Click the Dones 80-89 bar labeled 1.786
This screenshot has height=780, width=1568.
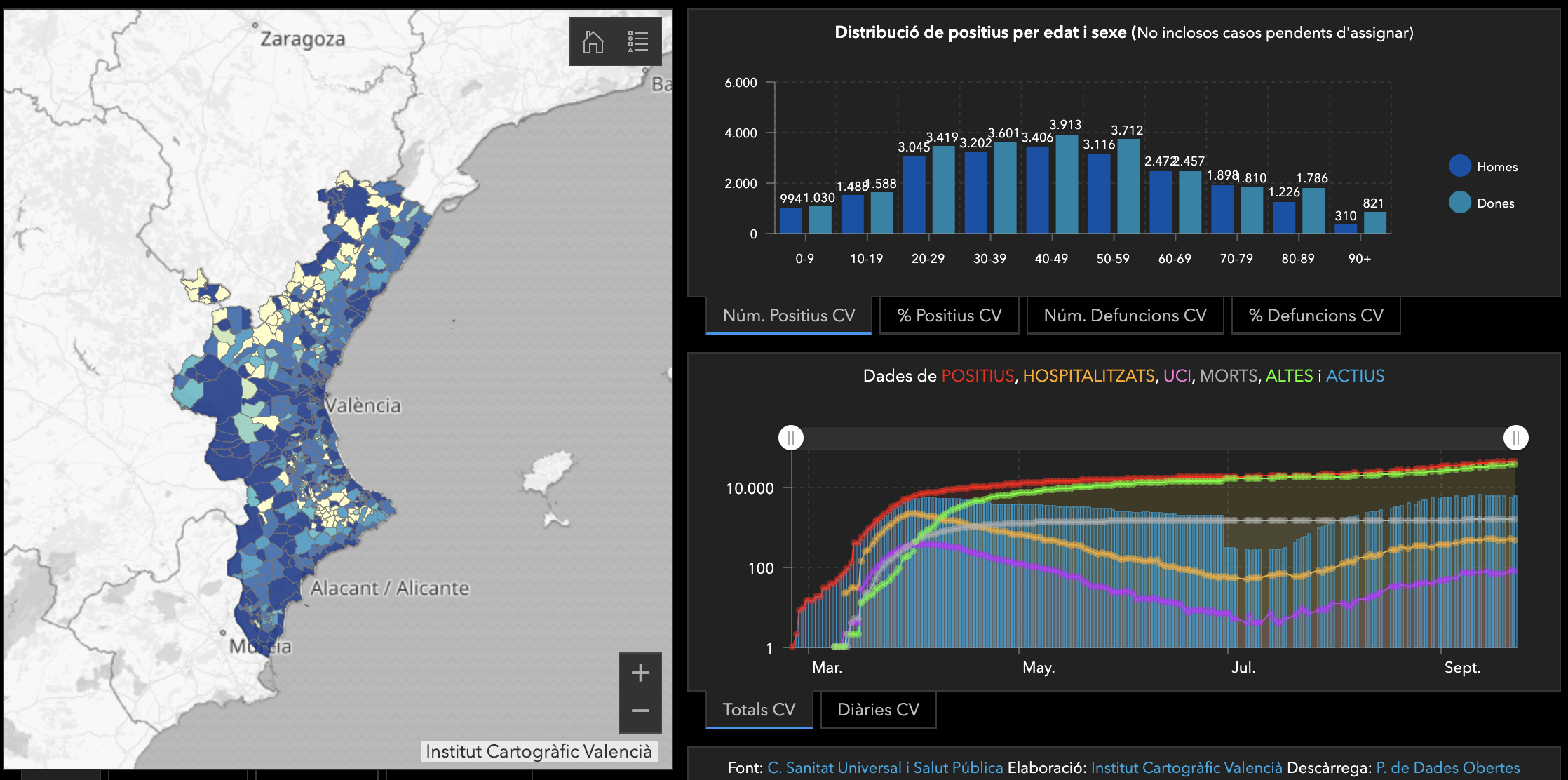point(1313,211)
